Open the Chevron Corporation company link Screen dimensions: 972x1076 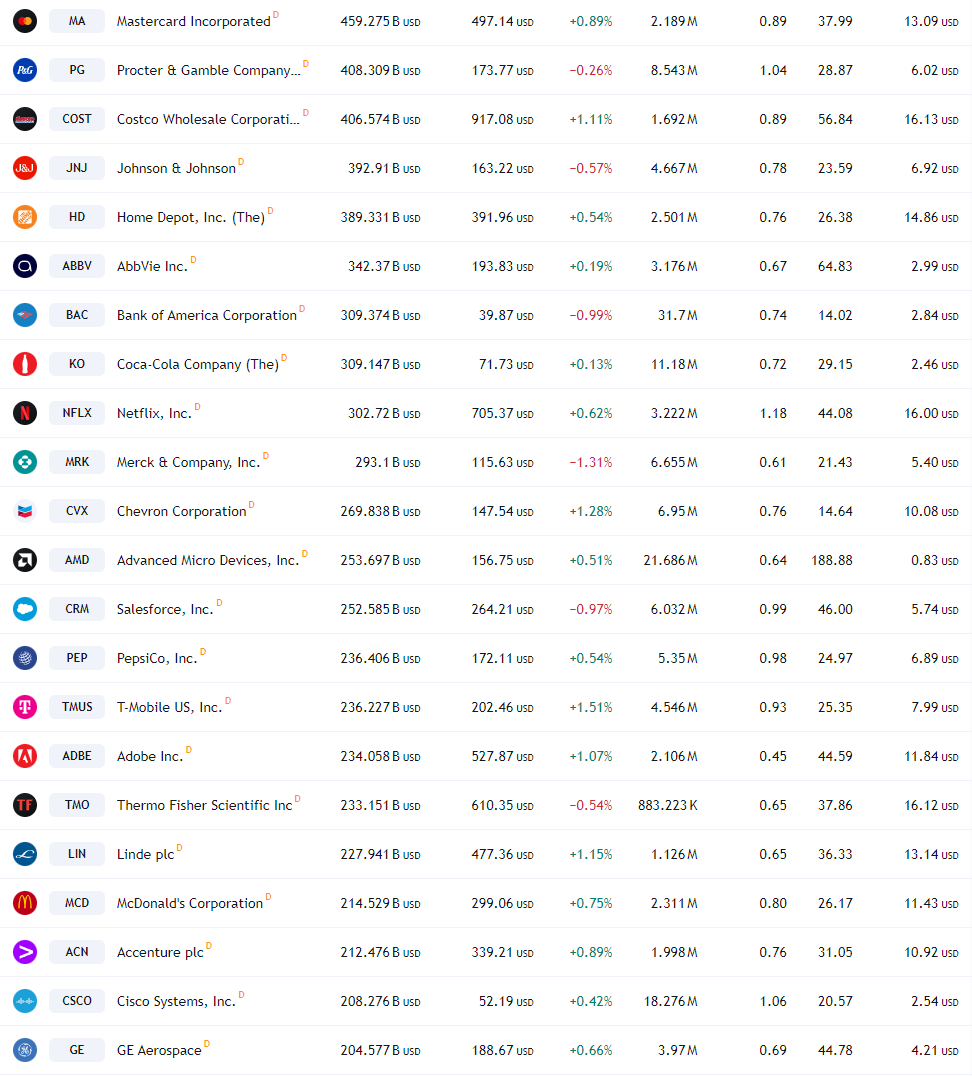[181, 512]
